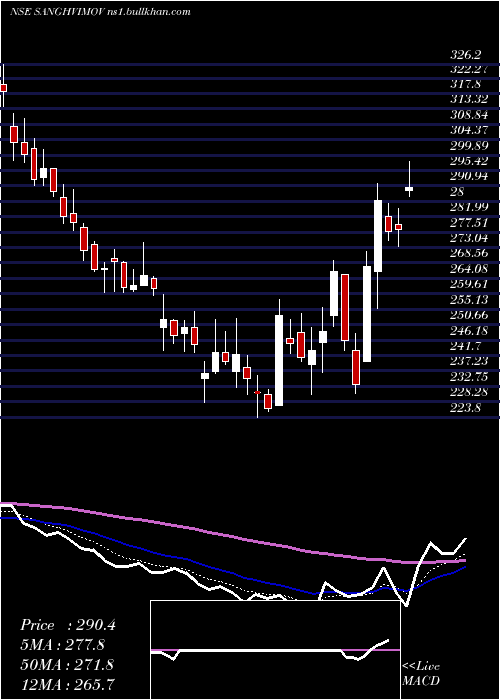Viewport: 500px width, 700px height.
Task: Click the Price : 290.4 readout
Action: click(67, 625)
